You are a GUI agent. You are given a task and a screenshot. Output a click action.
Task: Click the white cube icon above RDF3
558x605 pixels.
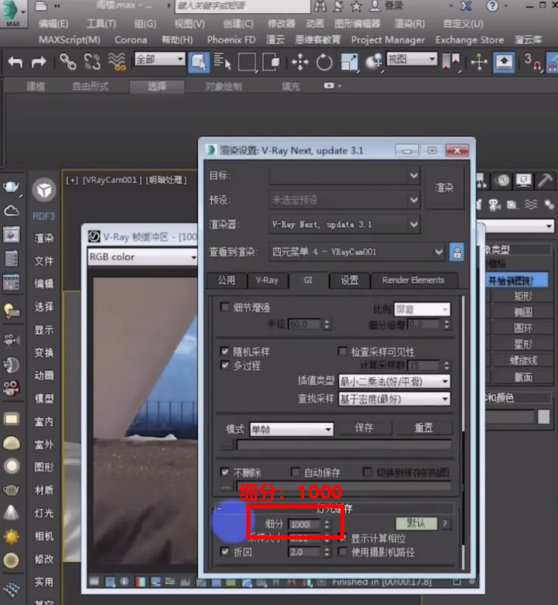click(x=44, y=190)
